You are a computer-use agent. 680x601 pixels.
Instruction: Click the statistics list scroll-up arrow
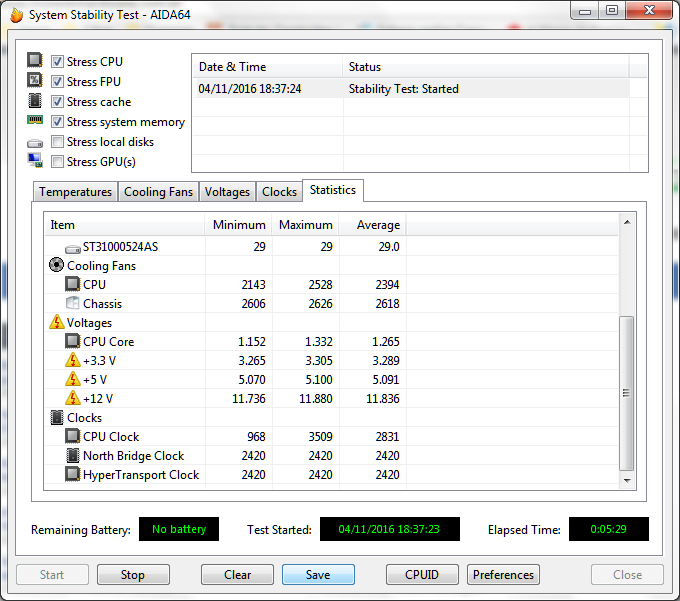pyautogui.click(x=627, y=222)
